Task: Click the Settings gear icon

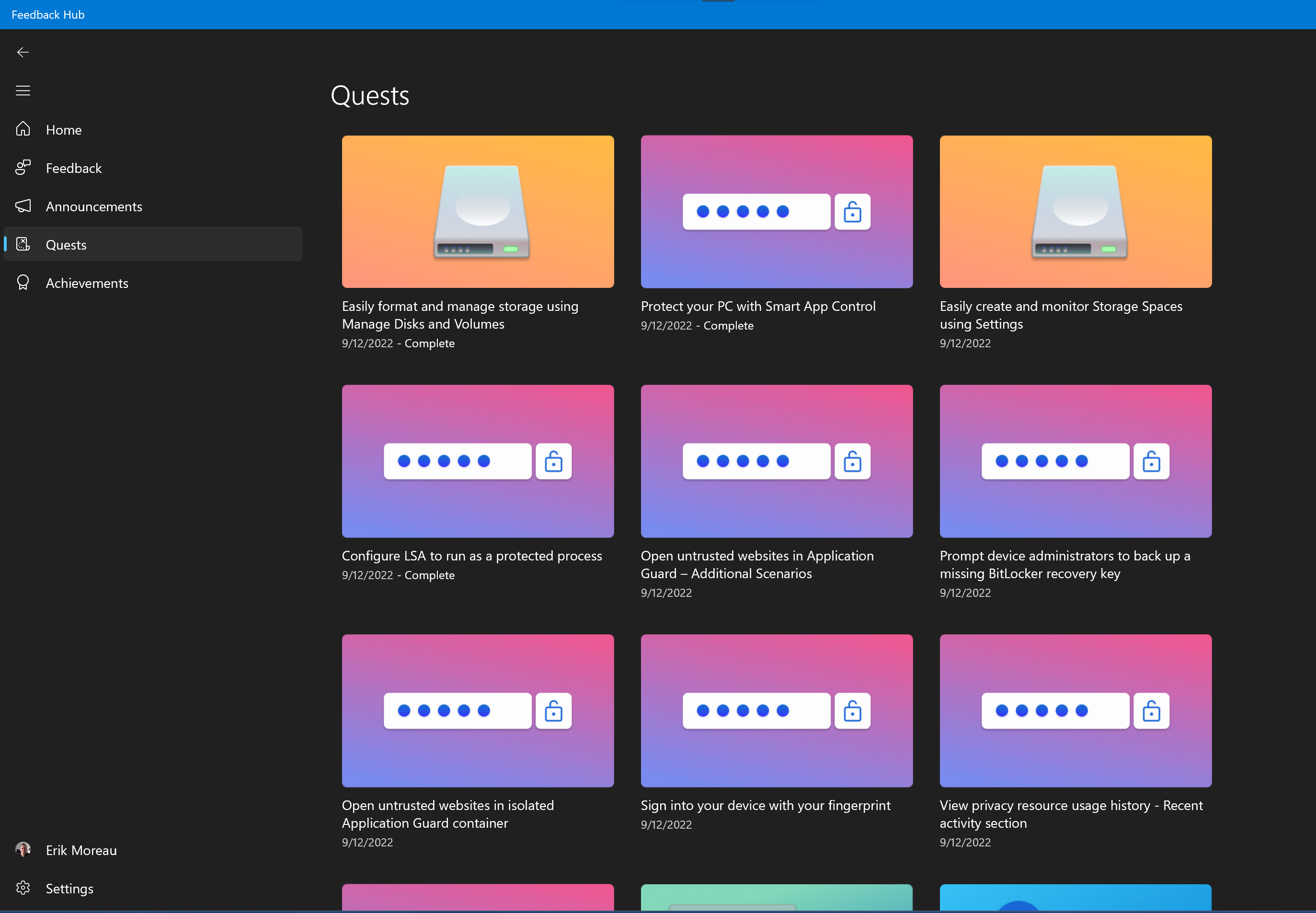Action: coord(23,888)
